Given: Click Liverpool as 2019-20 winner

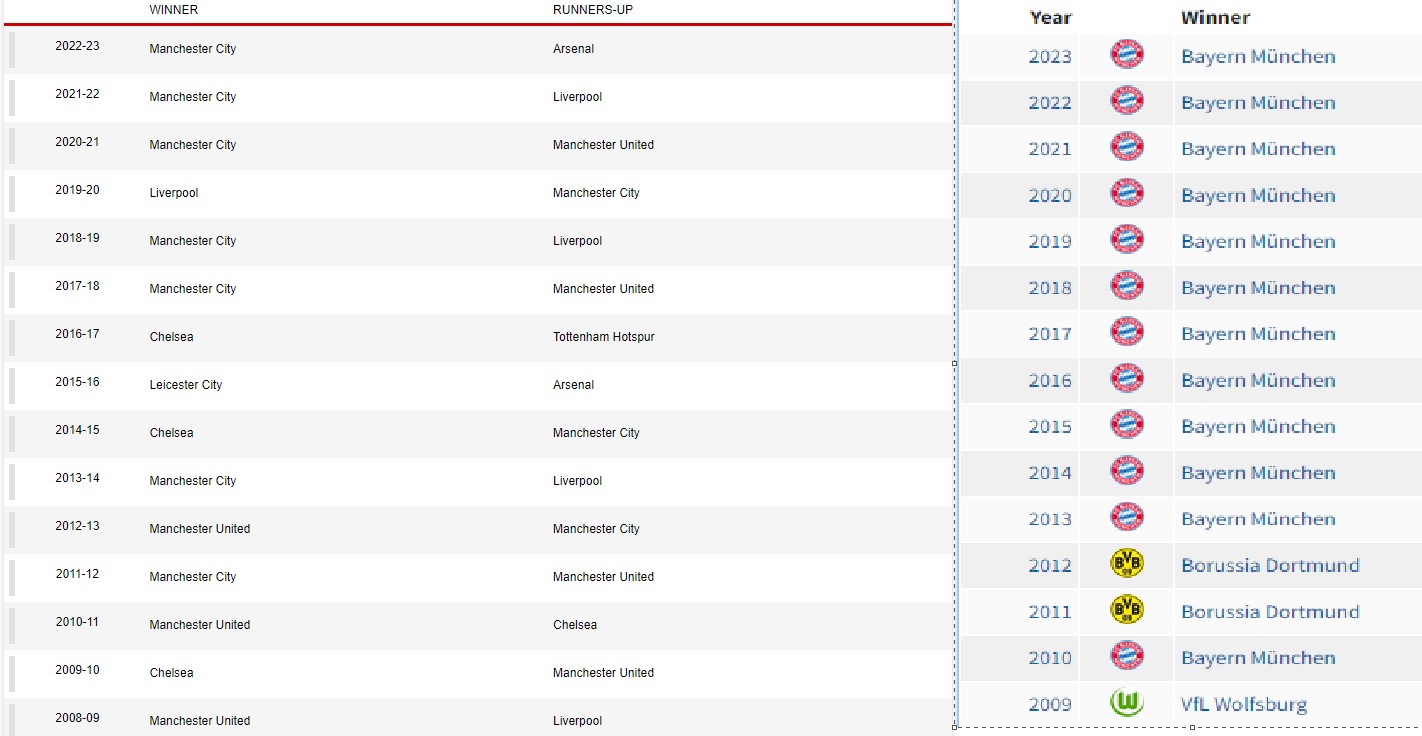Looking at the screenshot, I should [x=174, y=193].
